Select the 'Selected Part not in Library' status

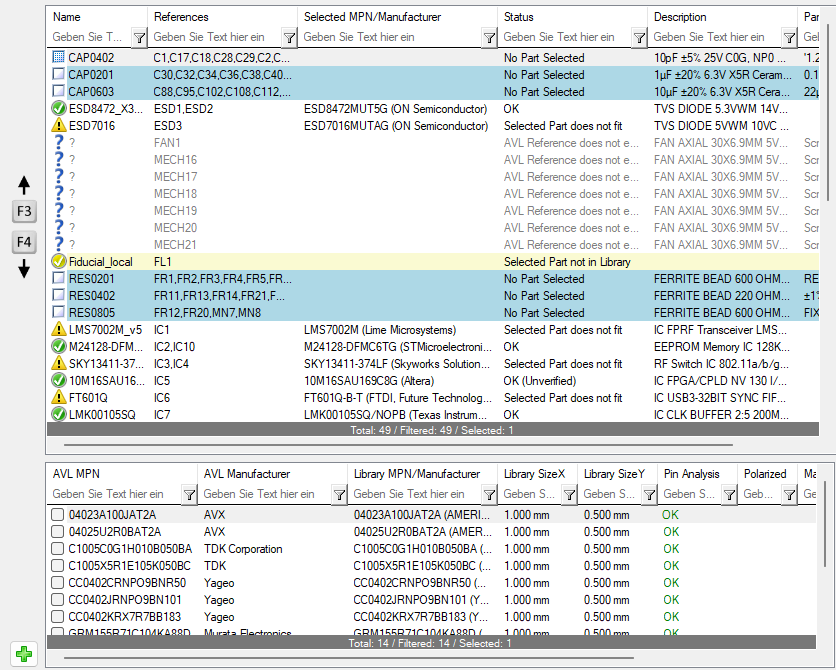click(567, 262)
